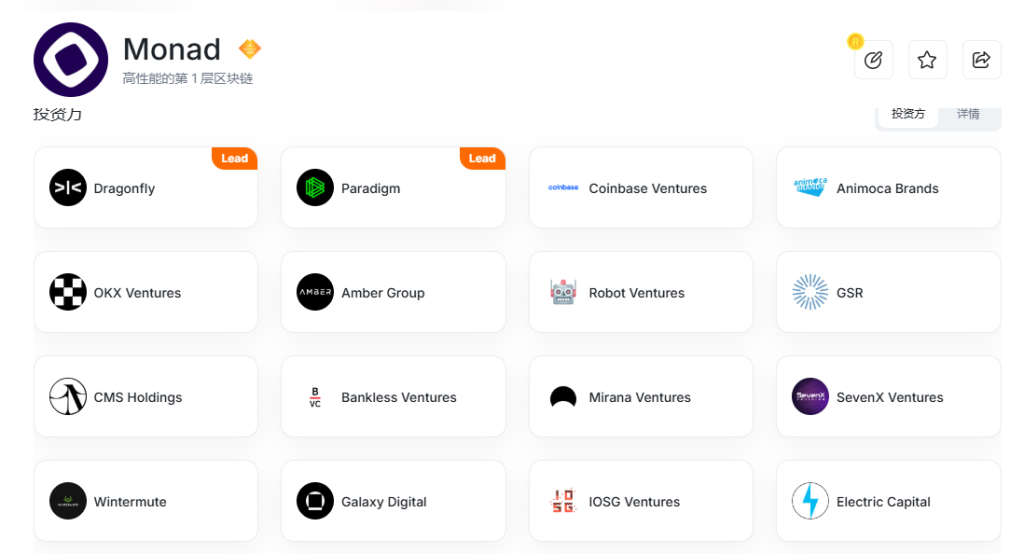Select the SevenX Ventures card
Image resolution: width=1024 pixels, height=554 pixels.
889,397
